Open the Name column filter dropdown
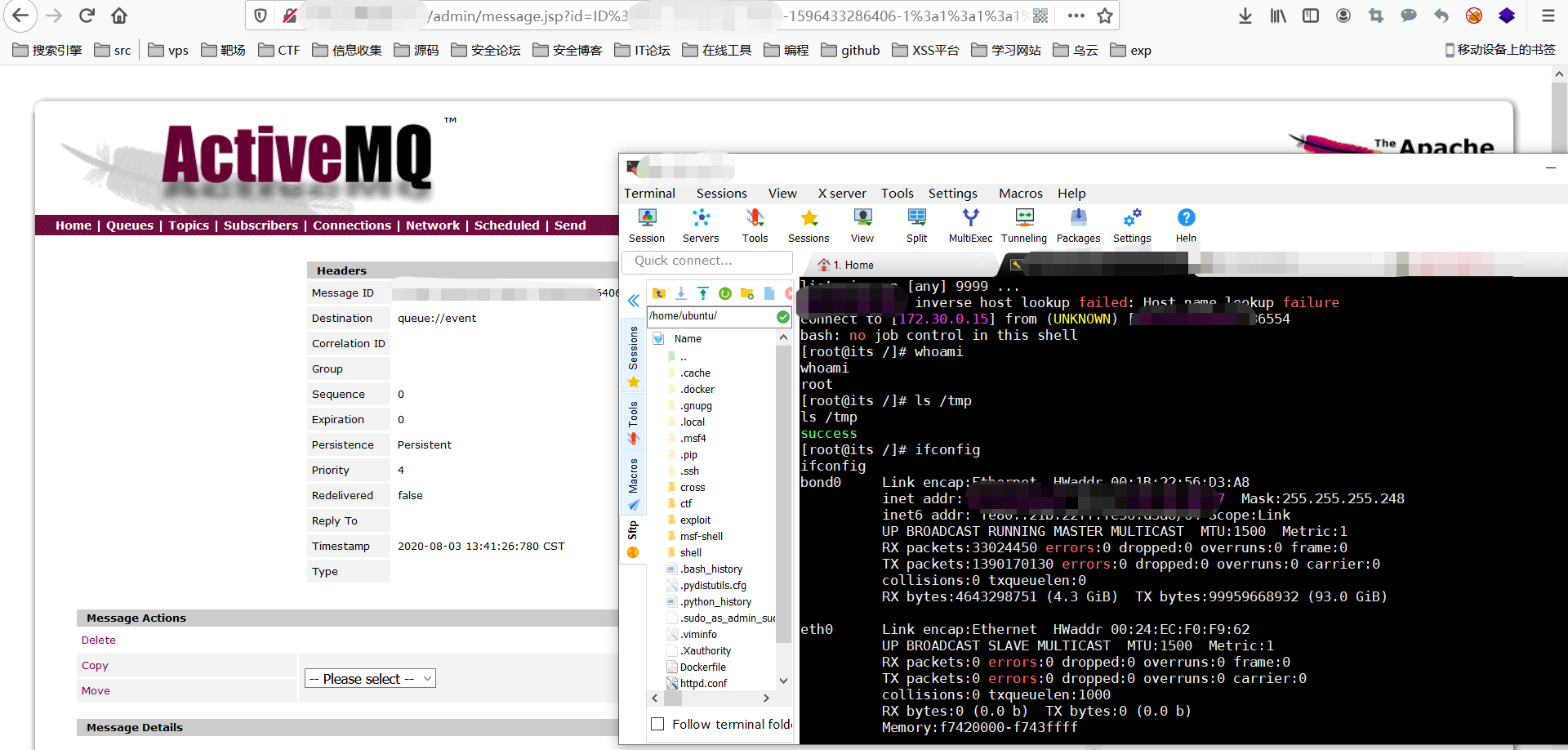1568x750 pixels. coord(658,338)
